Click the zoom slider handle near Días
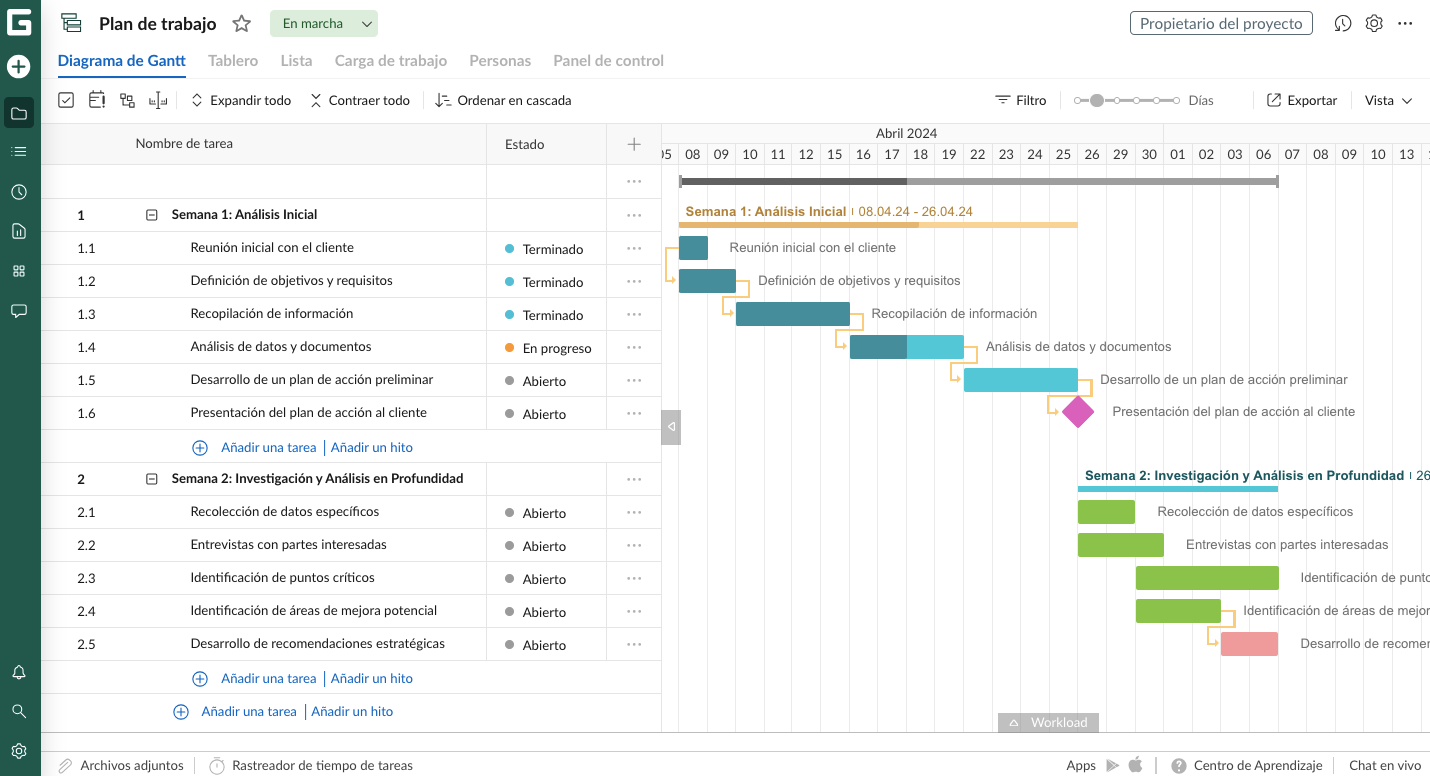Screen dimensions: 1430x776 point(1097,101)
